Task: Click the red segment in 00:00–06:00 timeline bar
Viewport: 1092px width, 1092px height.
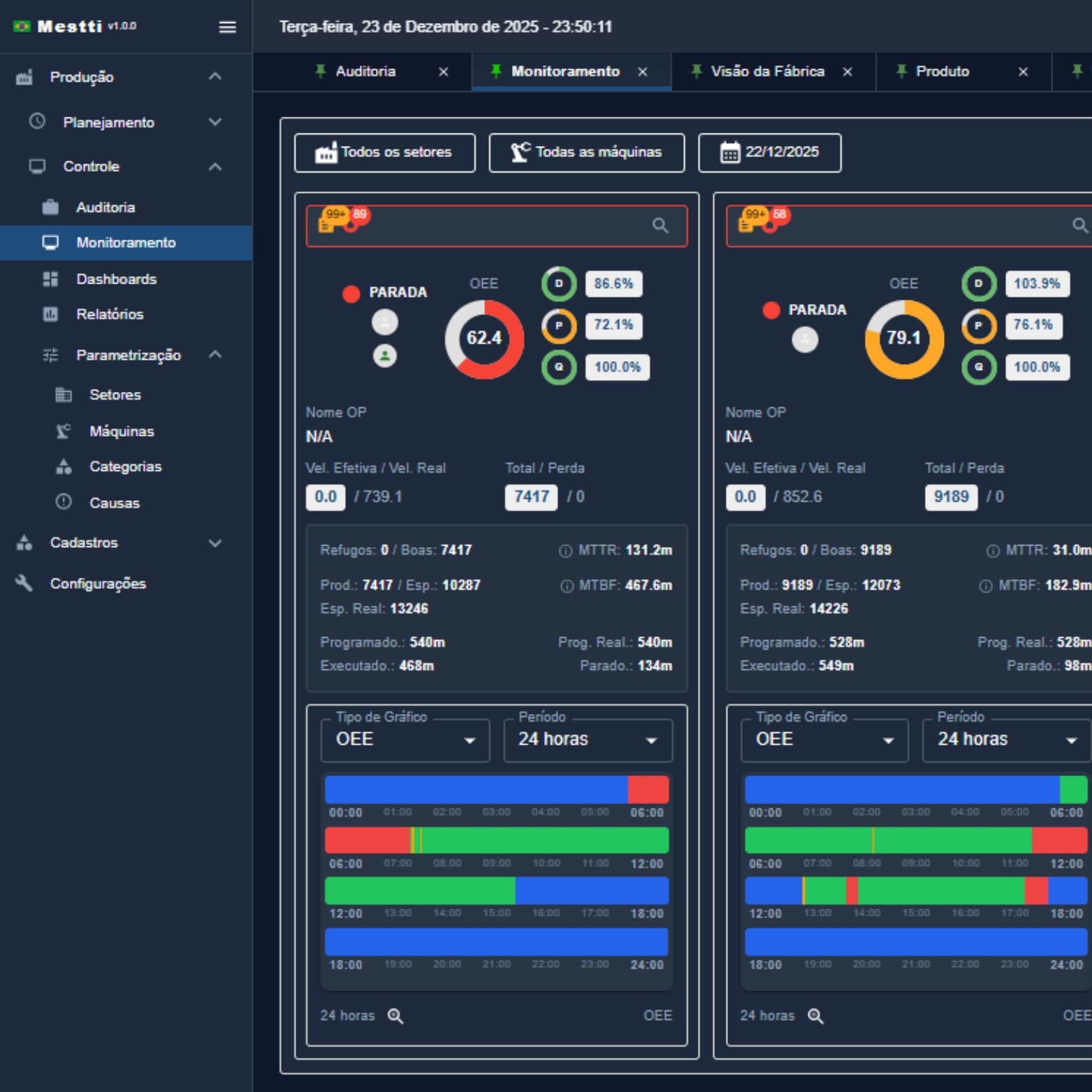Action: click(x=648, y=789)
